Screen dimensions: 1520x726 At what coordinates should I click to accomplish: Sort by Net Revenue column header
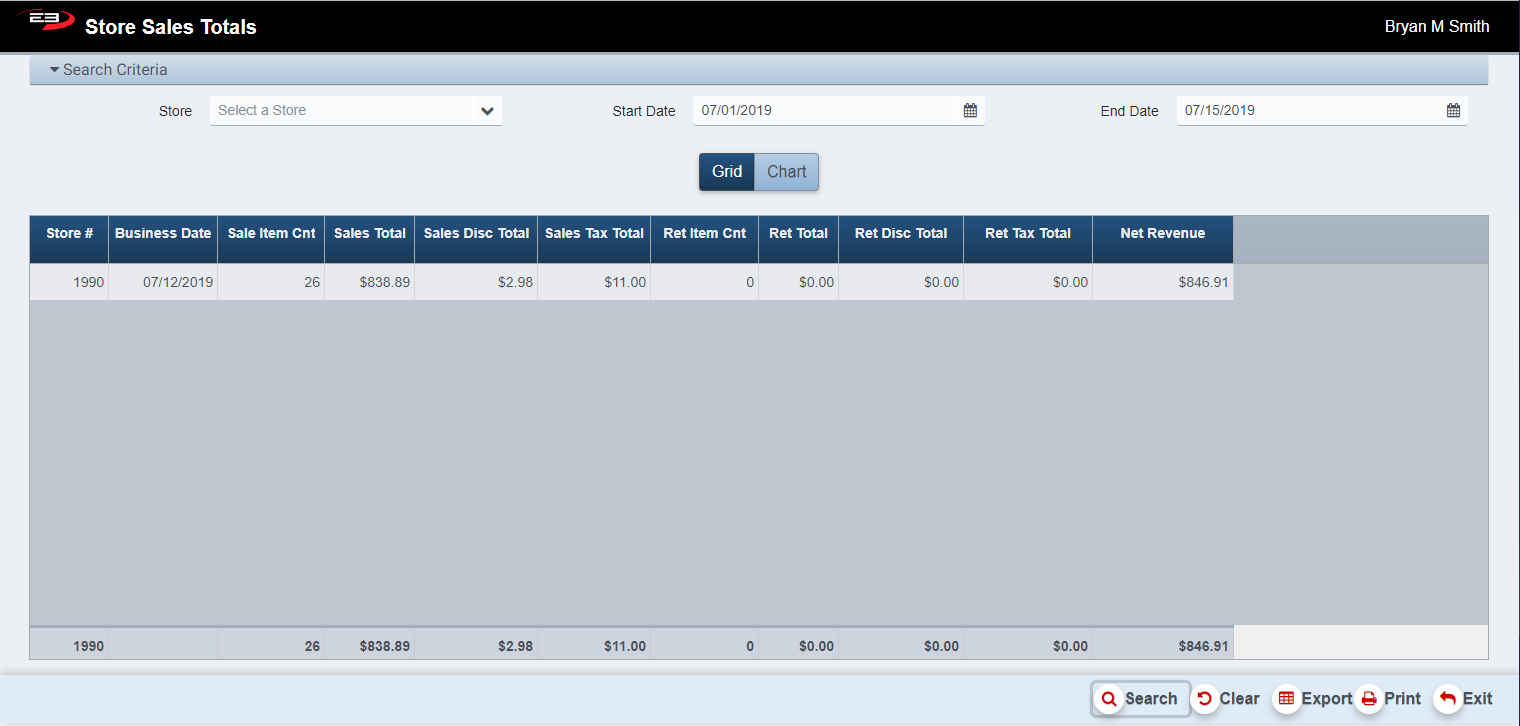(x=1162, y=234)
